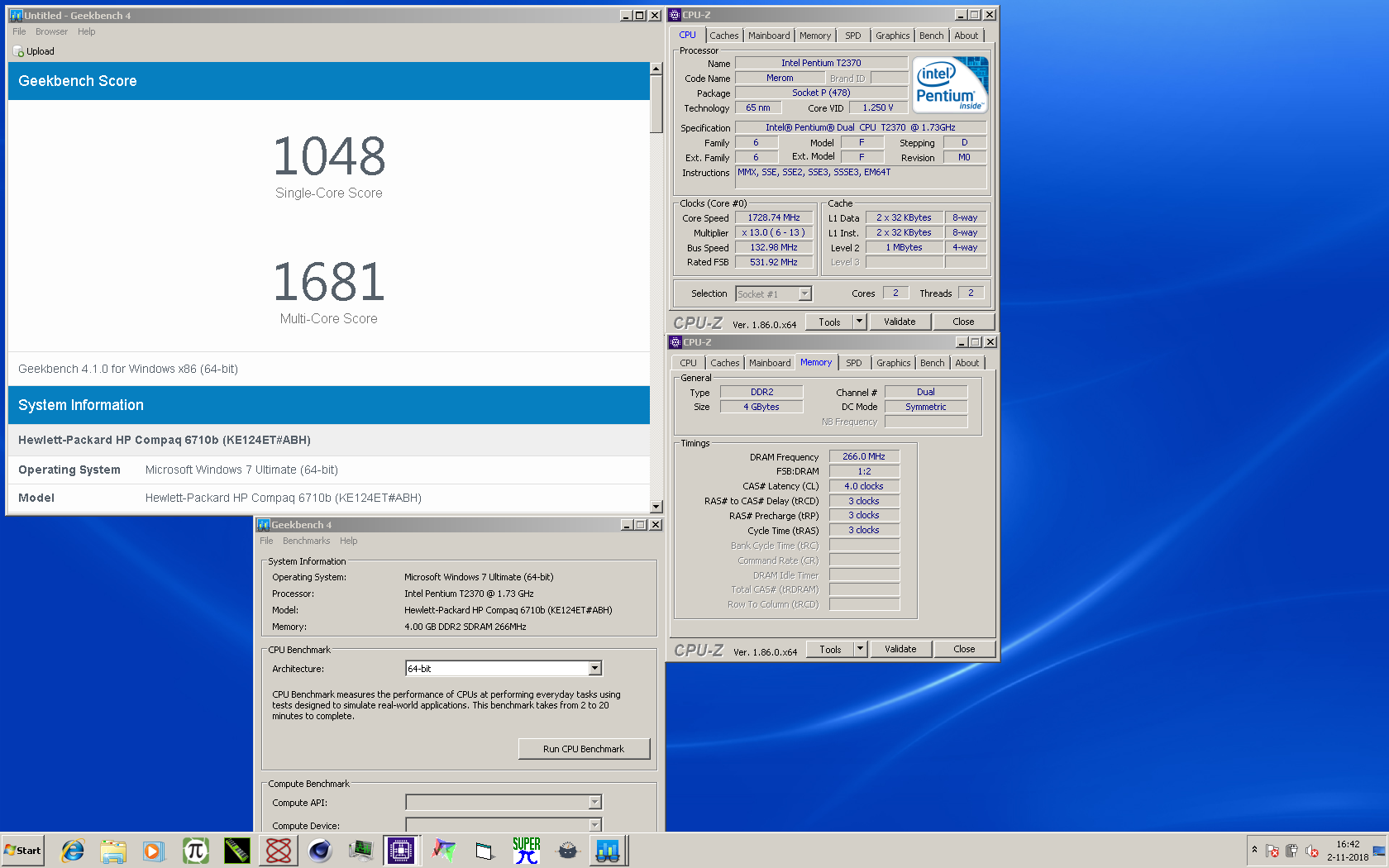
Task: Click the power plug battery icon in the tray
Action: [x=1291, y=851]
